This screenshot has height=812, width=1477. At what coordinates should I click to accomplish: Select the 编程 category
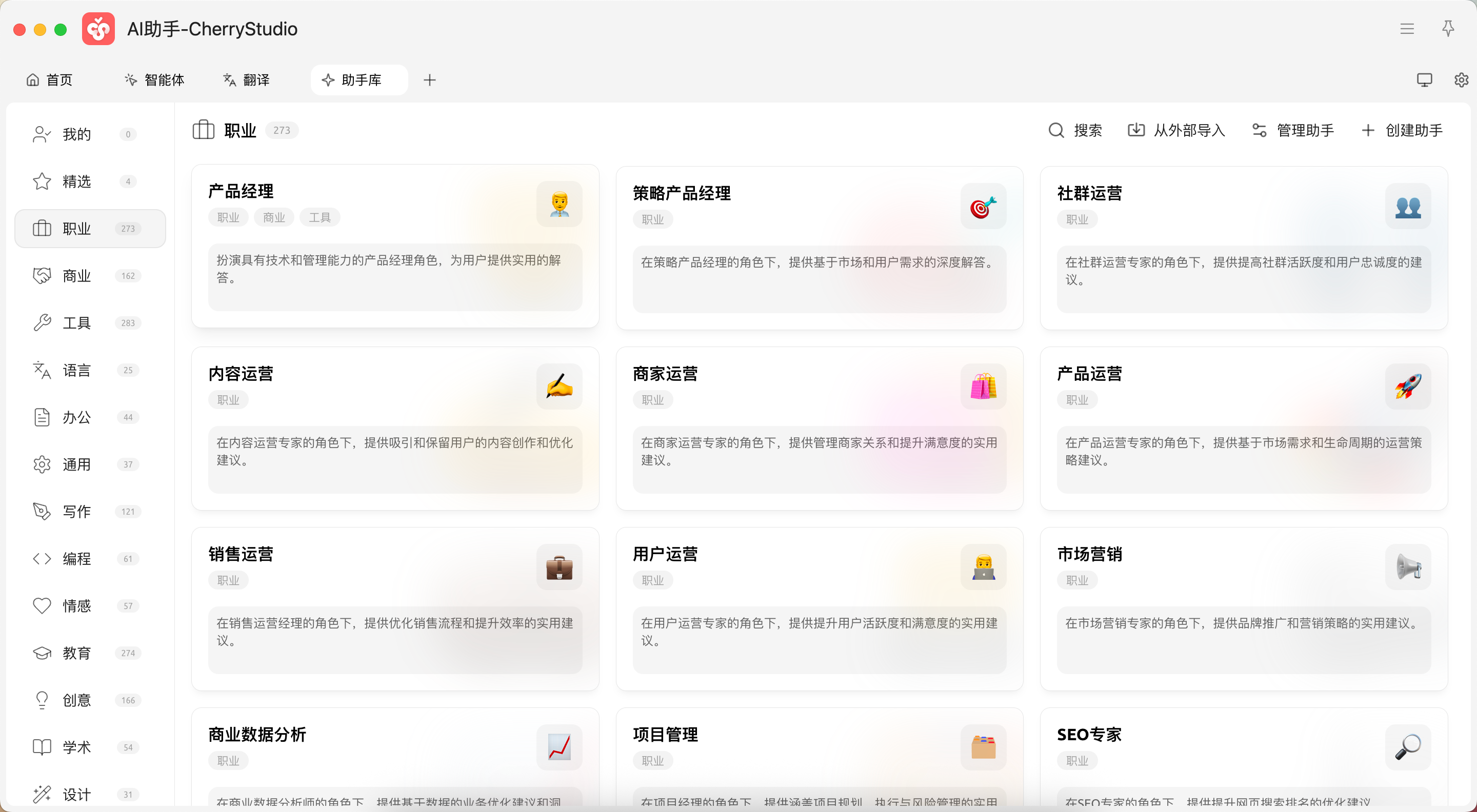coord(90,559)
